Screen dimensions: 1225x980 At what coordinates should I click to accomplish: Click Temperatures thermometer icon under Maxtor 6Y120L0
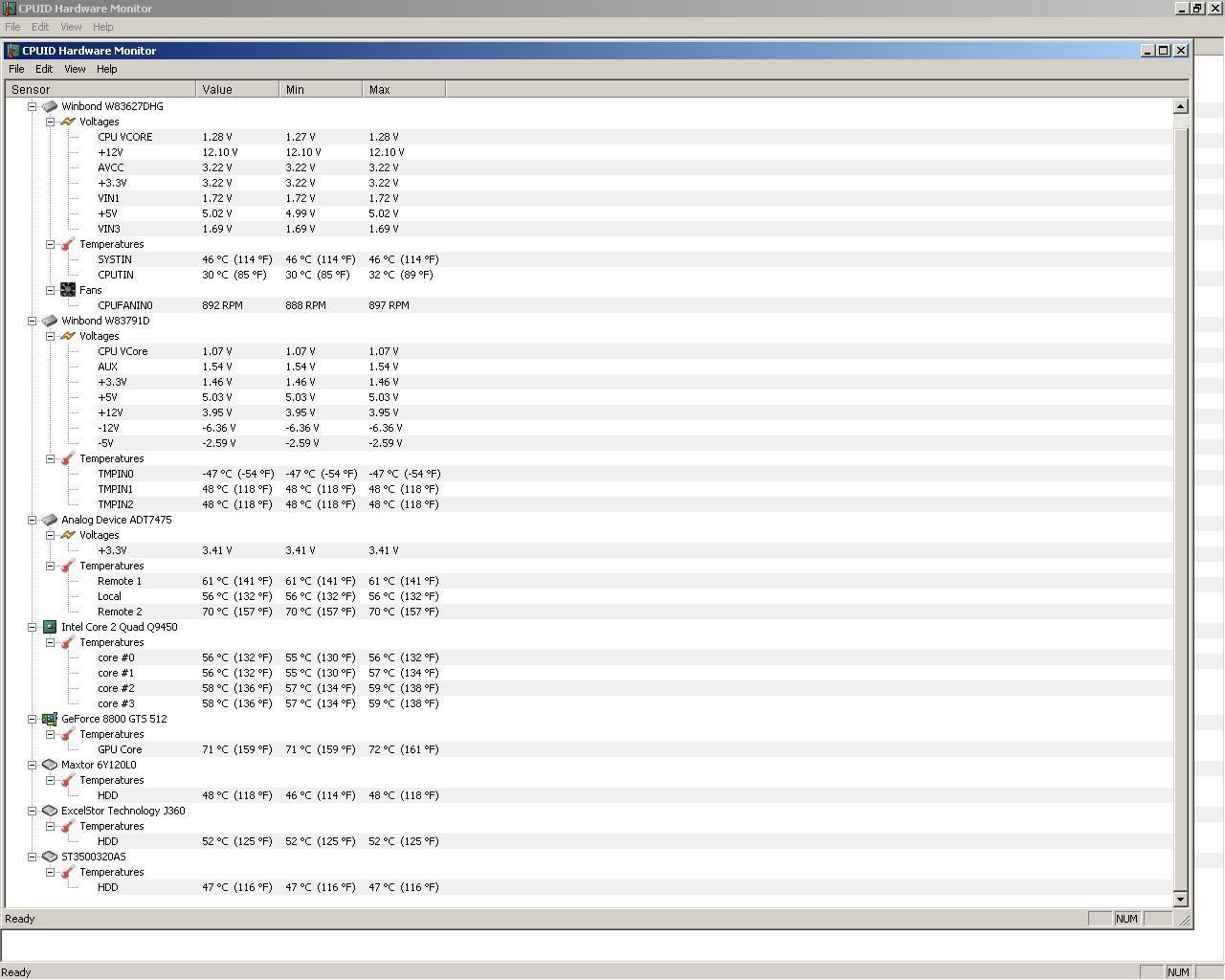pos(68,780)
